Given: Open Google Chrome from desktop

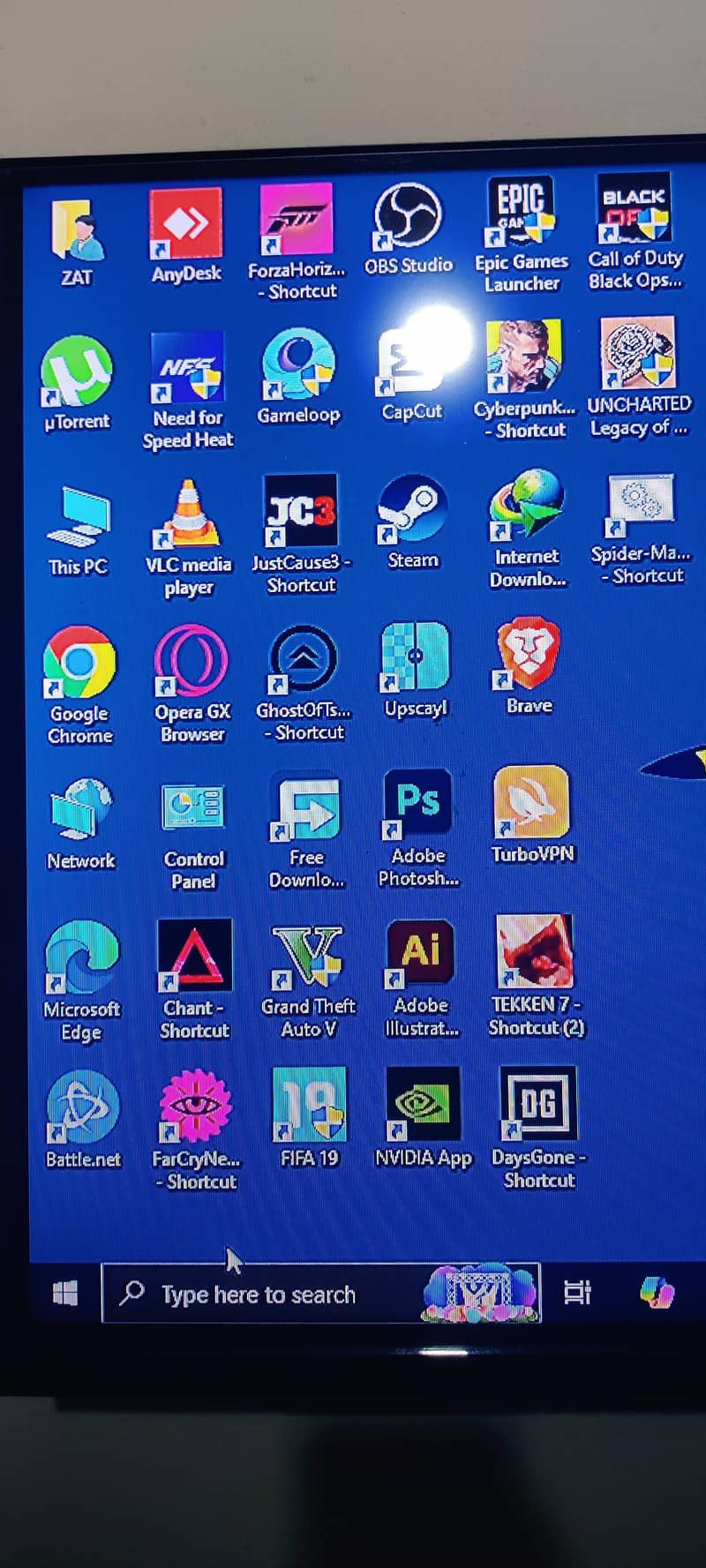Looking at the screenshot, I should [x=79, y=663].
